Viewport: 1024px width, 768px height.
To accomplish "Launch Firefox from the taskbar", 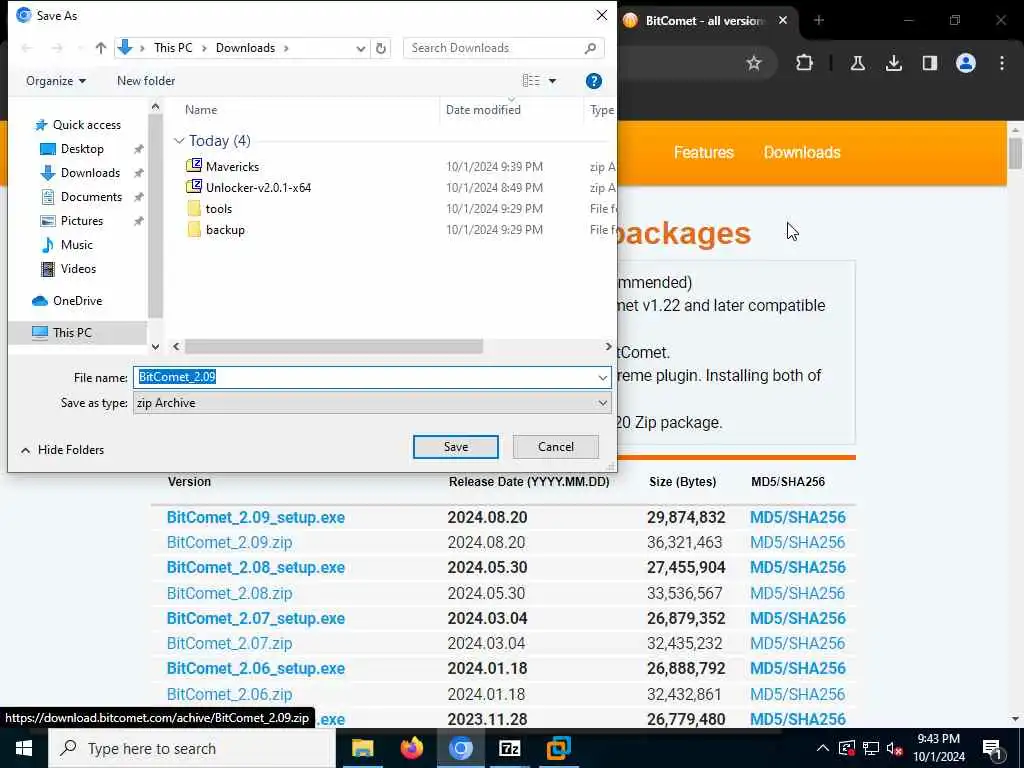I will point(411,748).
